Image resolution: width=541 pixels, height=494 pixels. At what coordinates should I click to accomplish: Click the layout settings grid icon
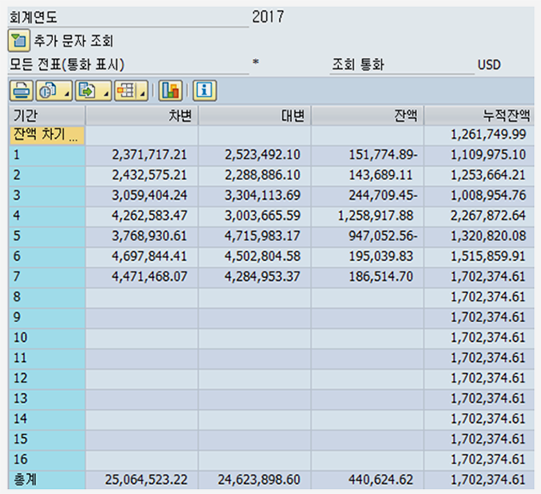[126, 91]
